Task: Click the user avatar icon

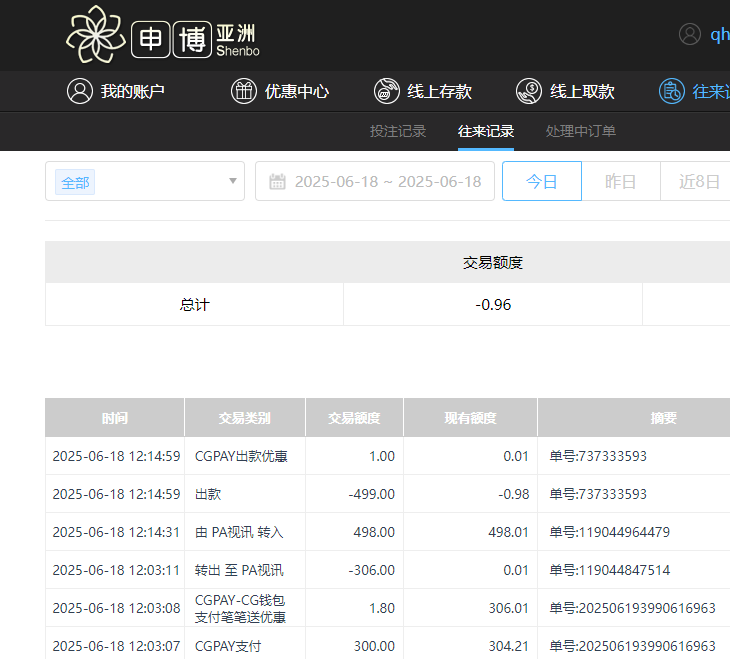Action: point(690,34)
